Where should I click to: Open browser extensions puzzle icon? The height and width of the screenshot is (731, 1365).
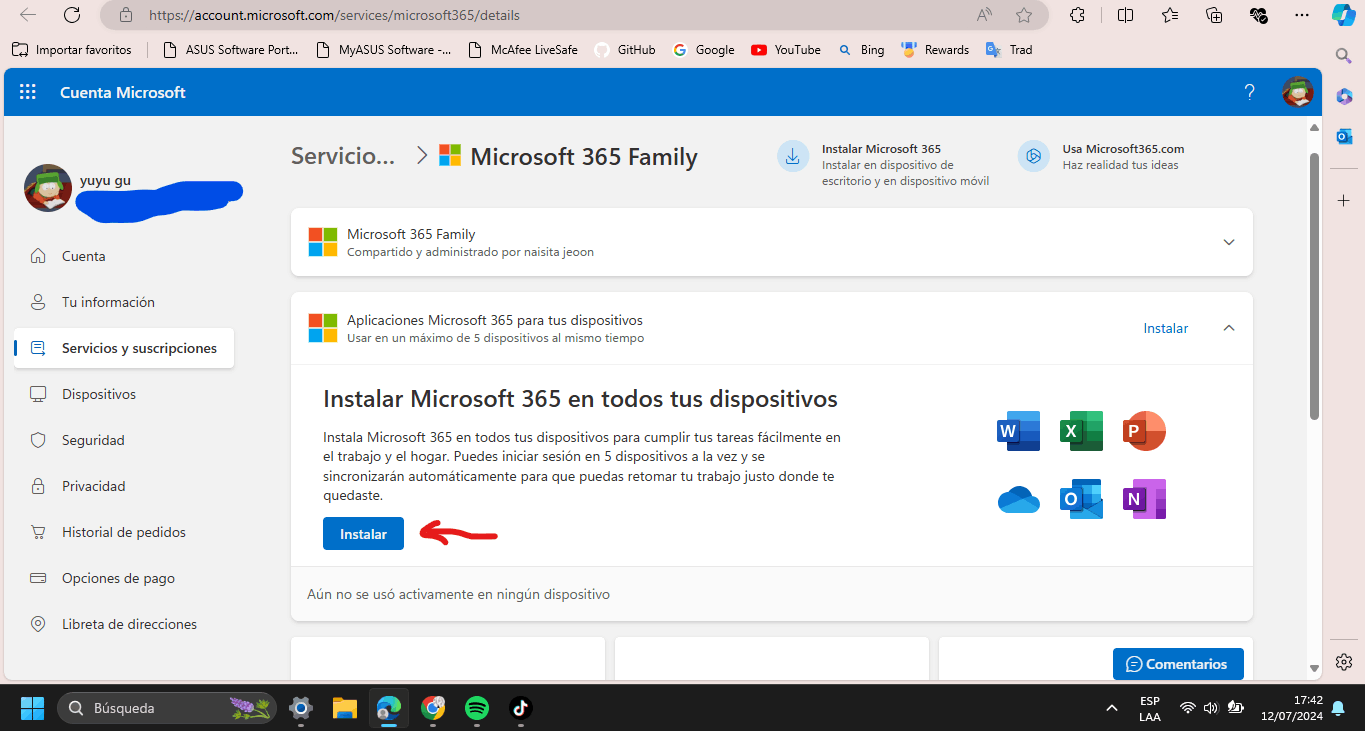coord(1078,15)
